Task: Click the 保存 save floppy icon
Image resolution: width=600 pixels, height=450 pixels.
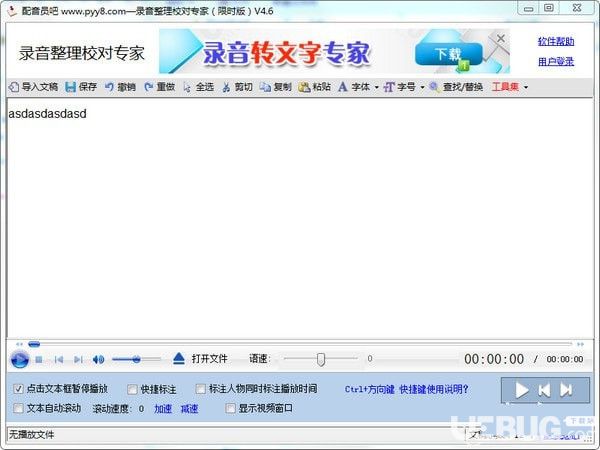Action: (70, 87)
